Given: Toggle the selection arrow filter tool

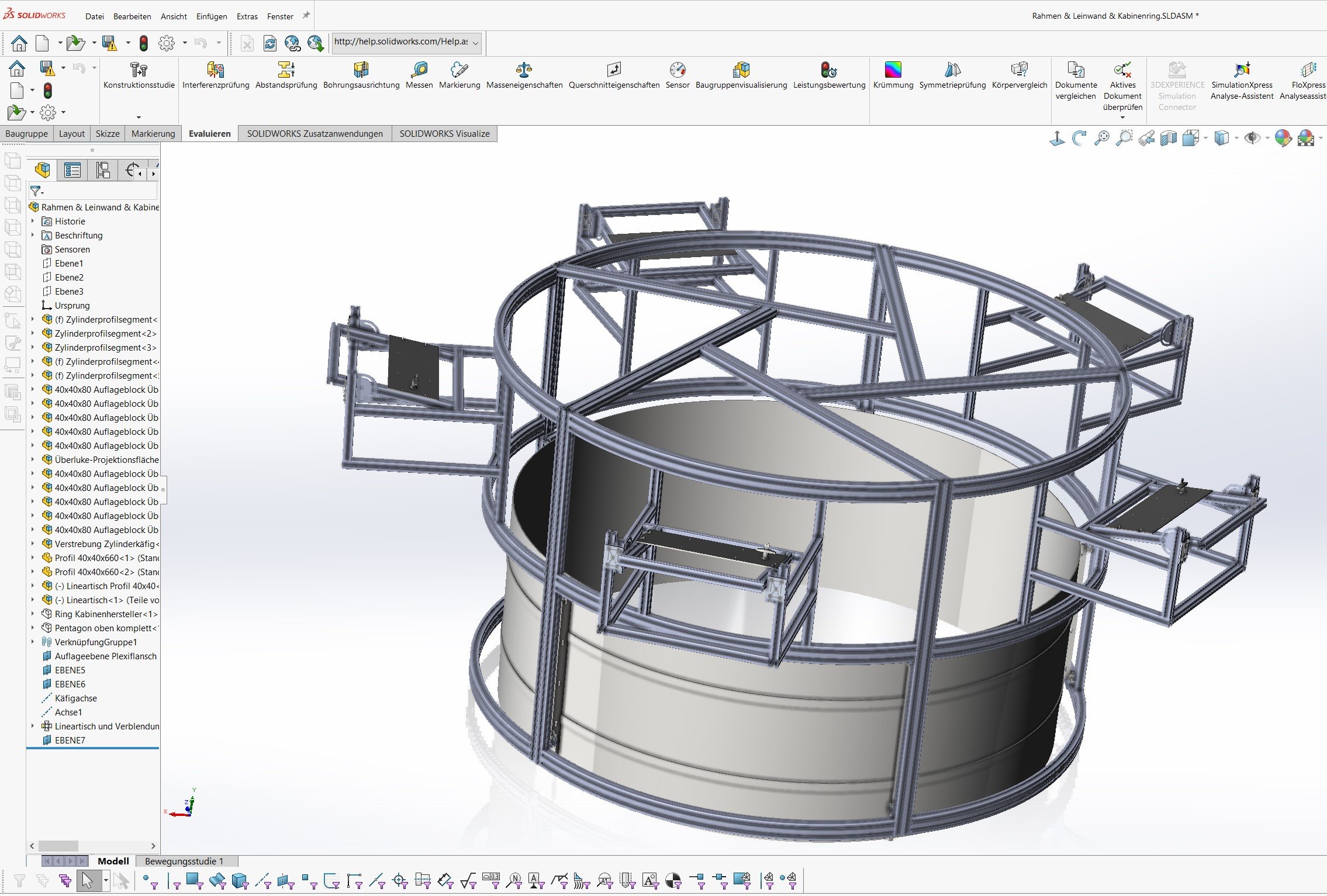Looking at the screenshot, I should coord(88,880).
